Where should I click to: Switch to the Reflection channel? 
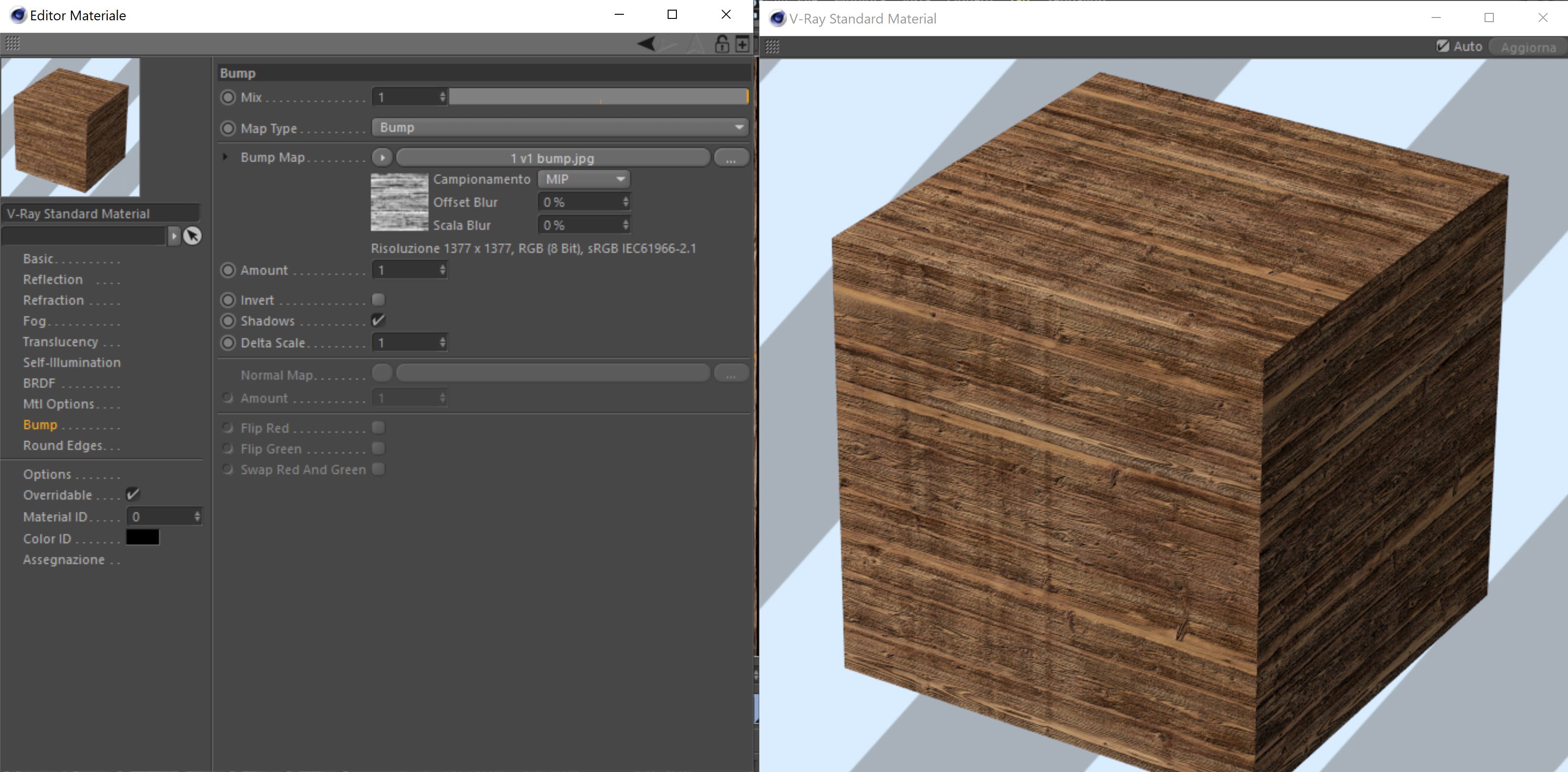click(53, 279)
